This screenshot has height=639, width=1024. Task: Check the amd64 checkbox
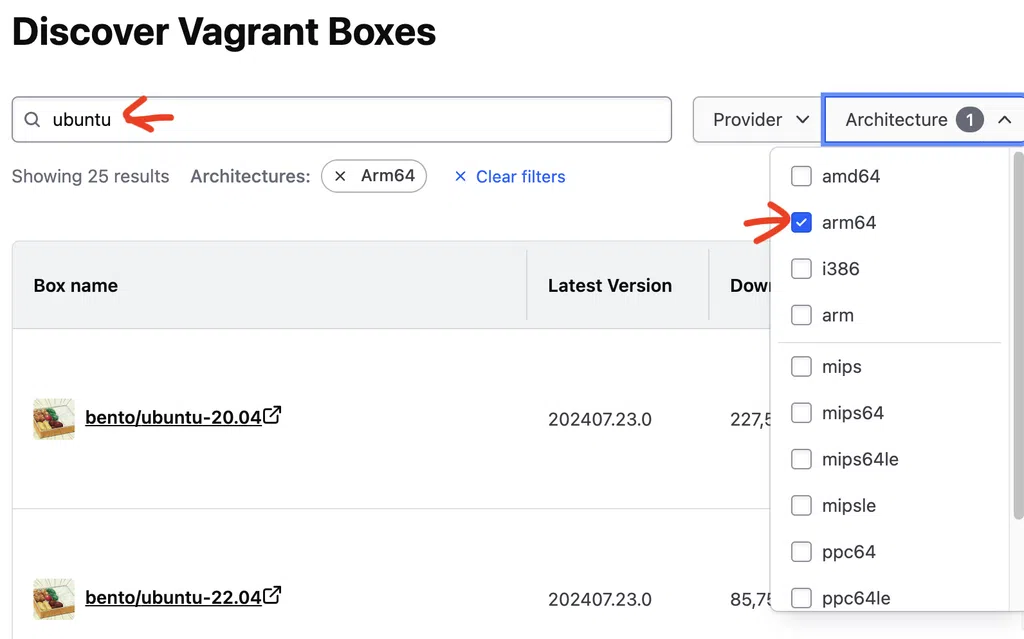(801, 176)
